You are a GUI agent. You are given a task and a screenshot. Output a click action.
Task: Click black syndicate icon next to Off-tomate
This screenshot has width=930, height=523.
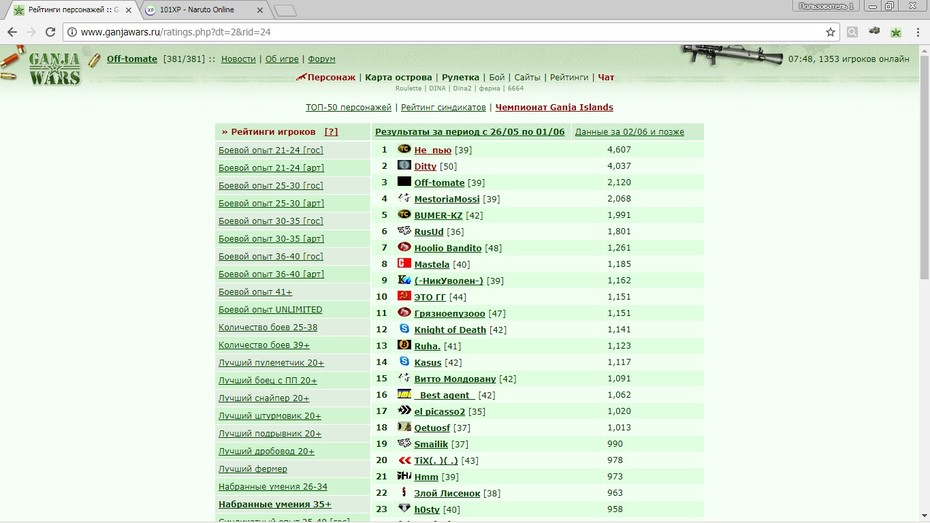coord(404,181)
